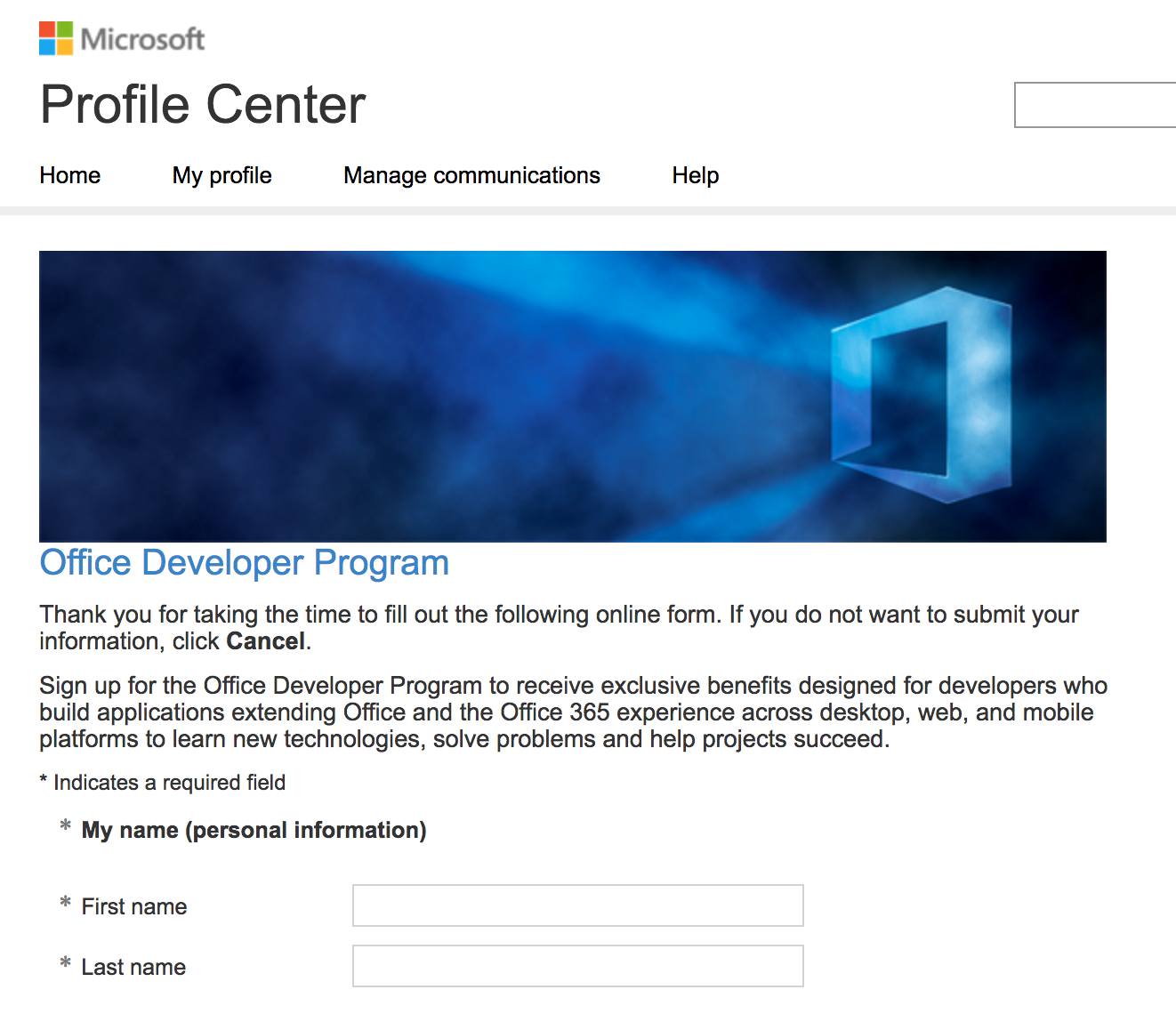Screen dimensions: 1176x1030
Task: Click the bold word Cancel in the intro
Action: [x=265, y=641]
